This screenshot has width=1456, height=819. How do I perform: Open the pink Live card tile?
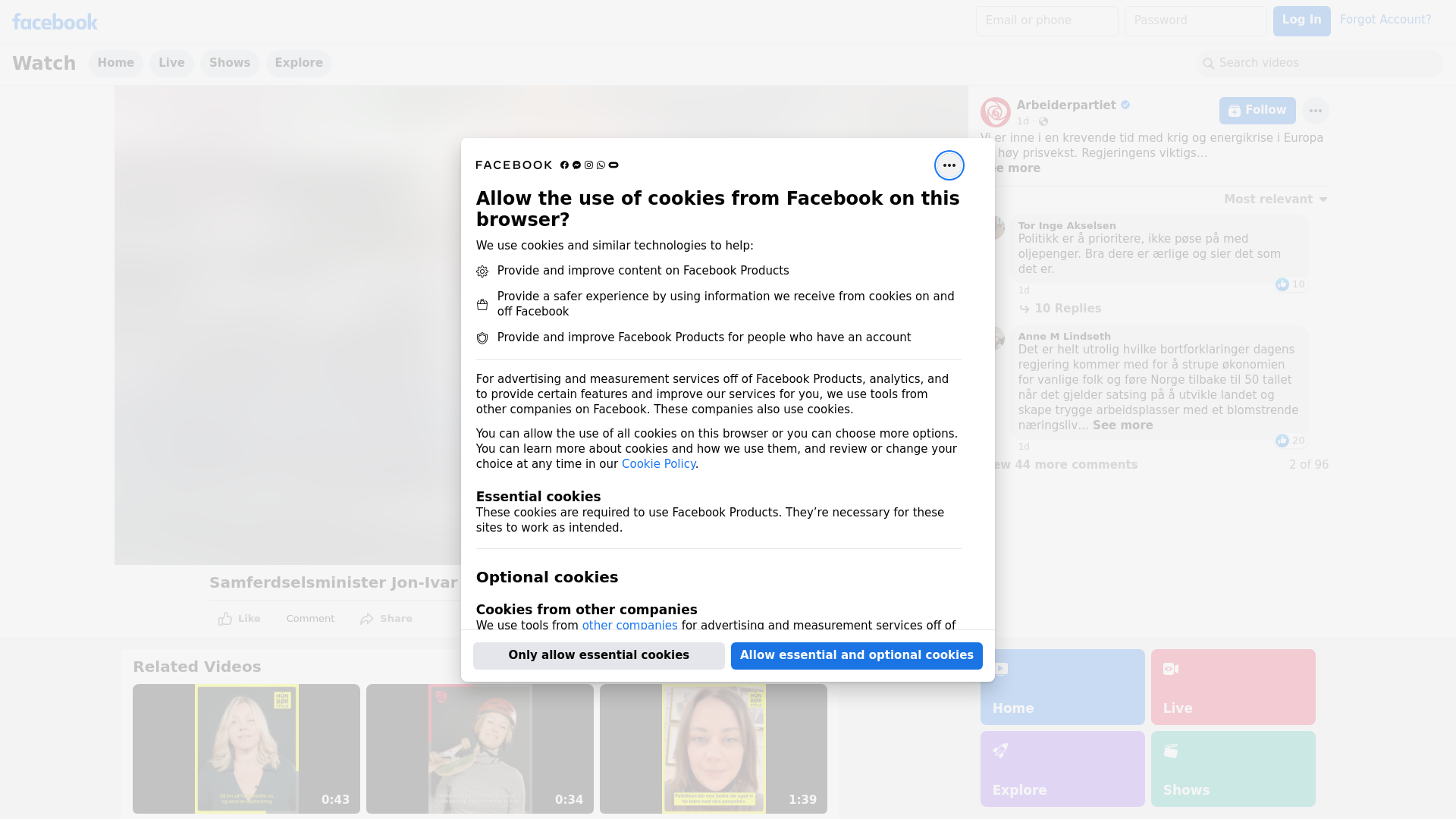click(1233, 687)
